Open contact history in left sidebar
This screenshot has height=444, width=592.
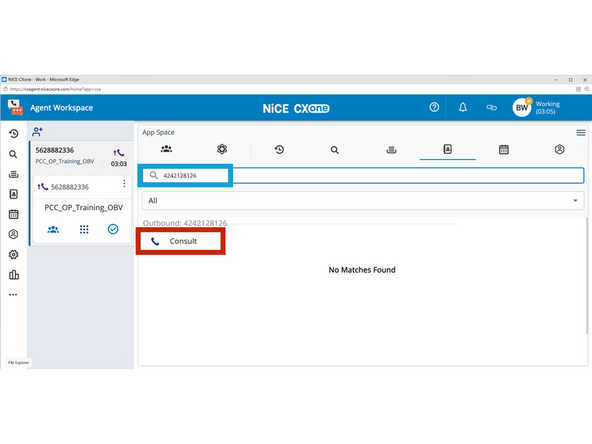14,134
